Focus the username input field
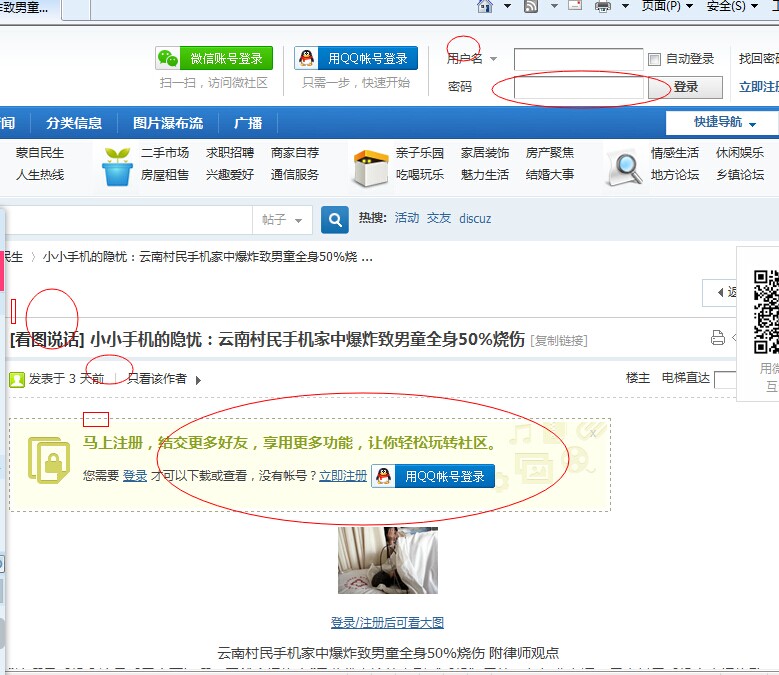 (578, 60)
